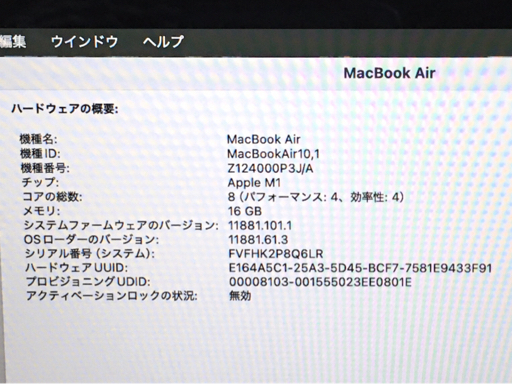This screenshot has width=512, height=384.
Task: Select the アクティベーションロックの状況 label
Action: point(112,296)
